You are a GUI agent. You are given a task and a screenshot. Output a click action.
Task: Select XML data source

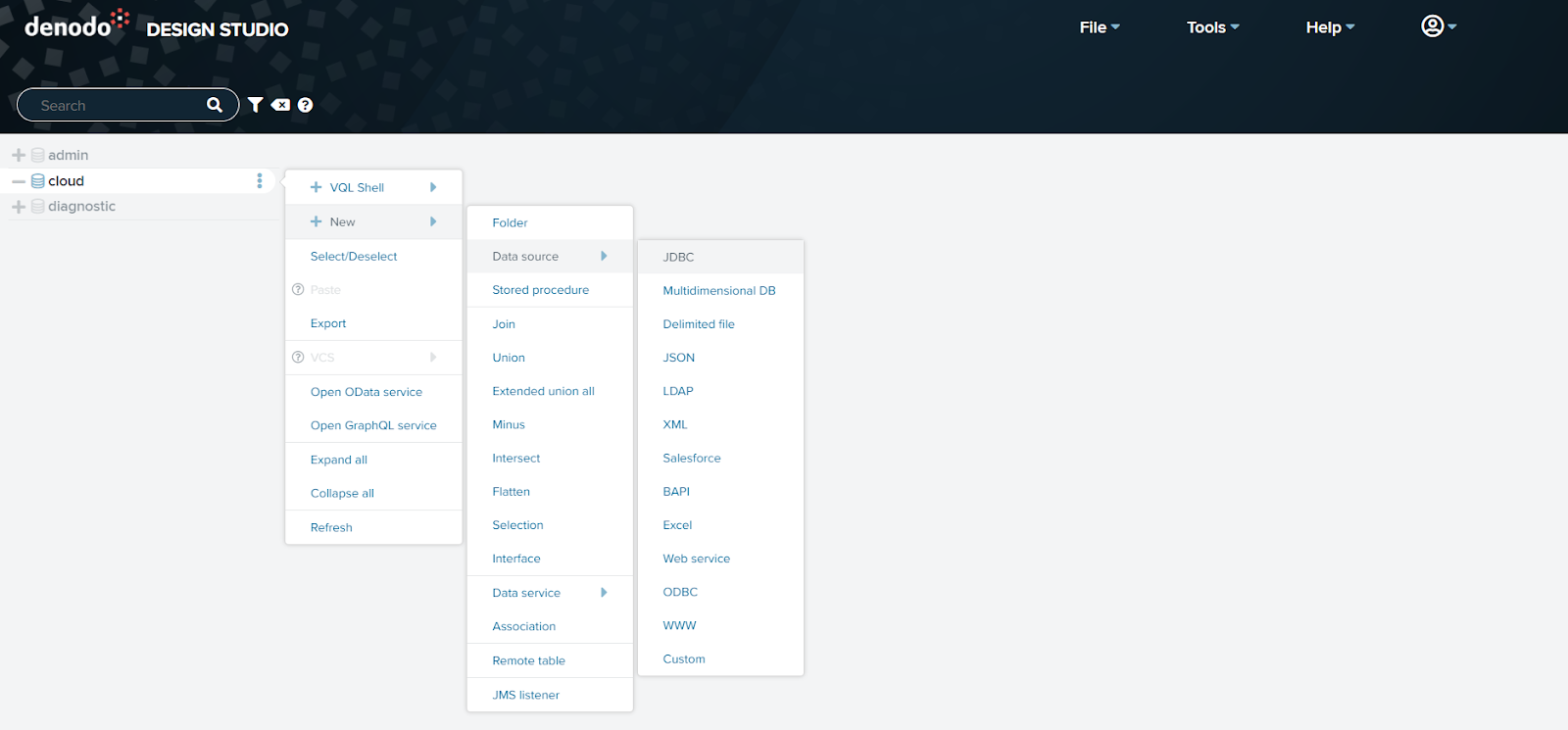coord(720,424)
